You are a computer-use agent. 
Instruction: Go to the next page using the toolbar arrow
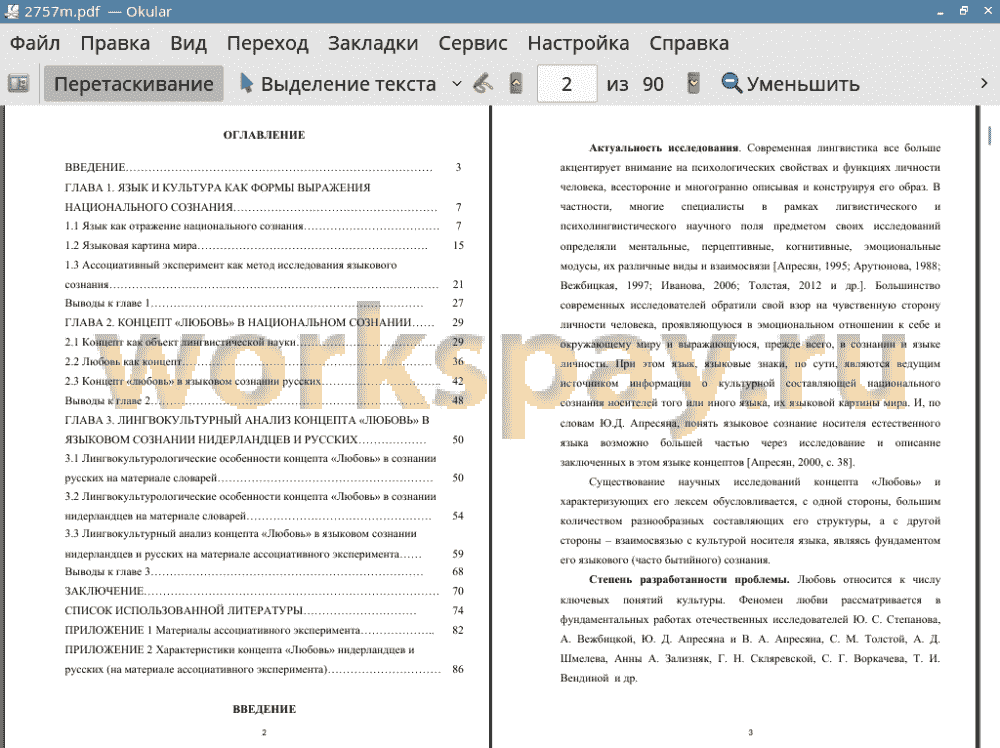click(693, 84)
